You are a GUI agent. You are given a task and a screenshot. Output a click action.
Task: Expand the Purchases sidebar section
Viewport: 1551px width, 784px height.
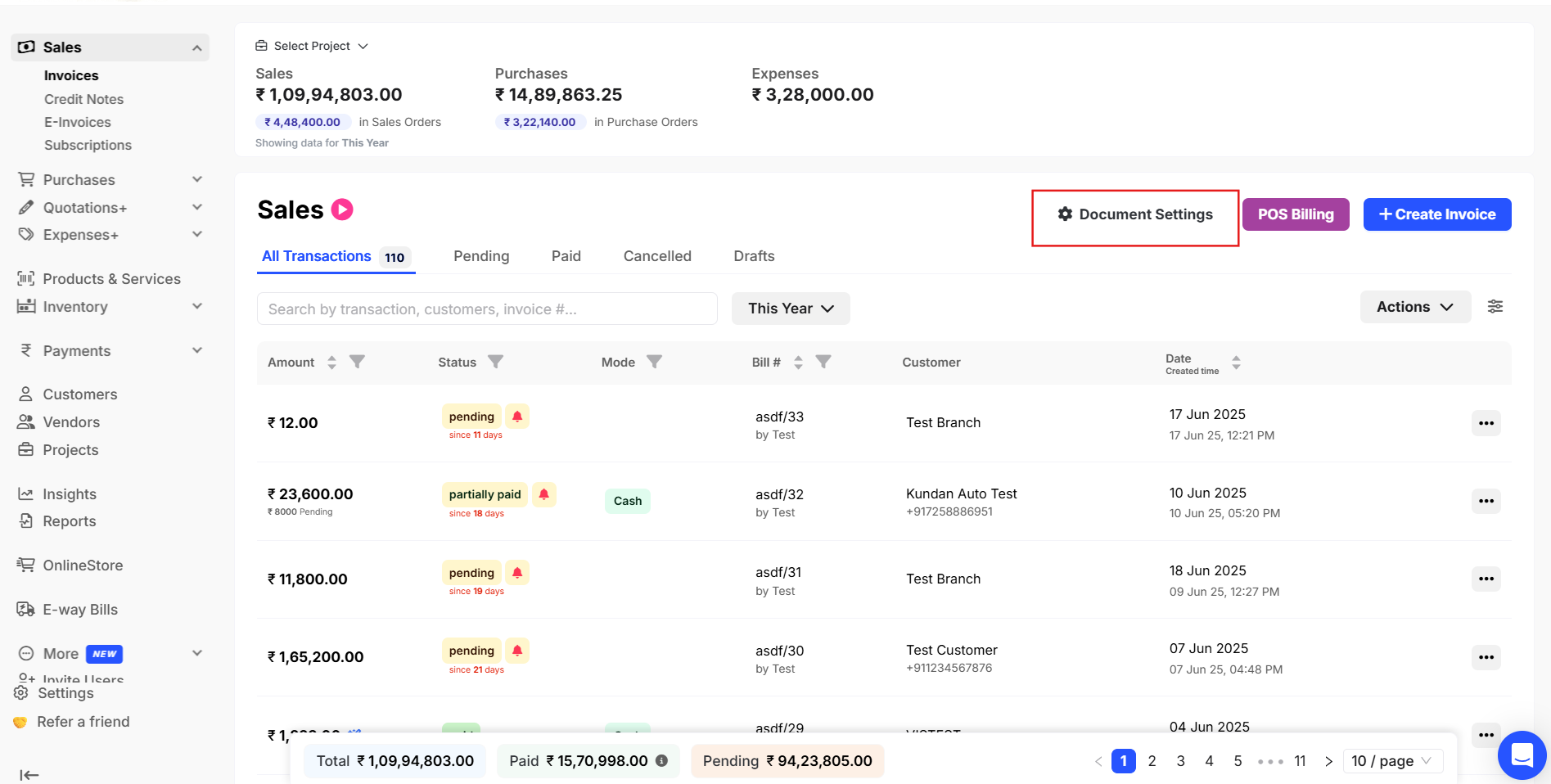pos(196,179)
